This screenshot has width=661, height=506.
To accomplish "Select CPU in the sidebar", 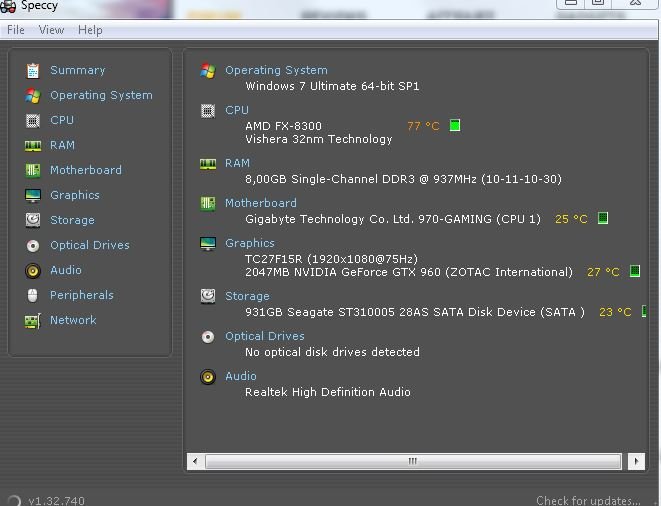I will [62, 120].
